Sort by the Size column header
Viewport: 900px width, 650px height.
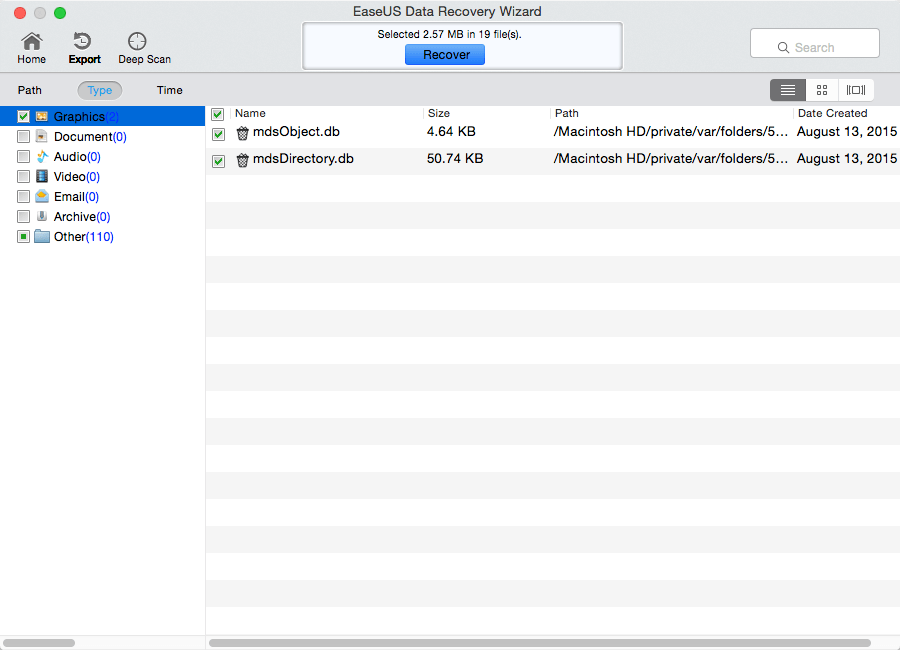439,113
